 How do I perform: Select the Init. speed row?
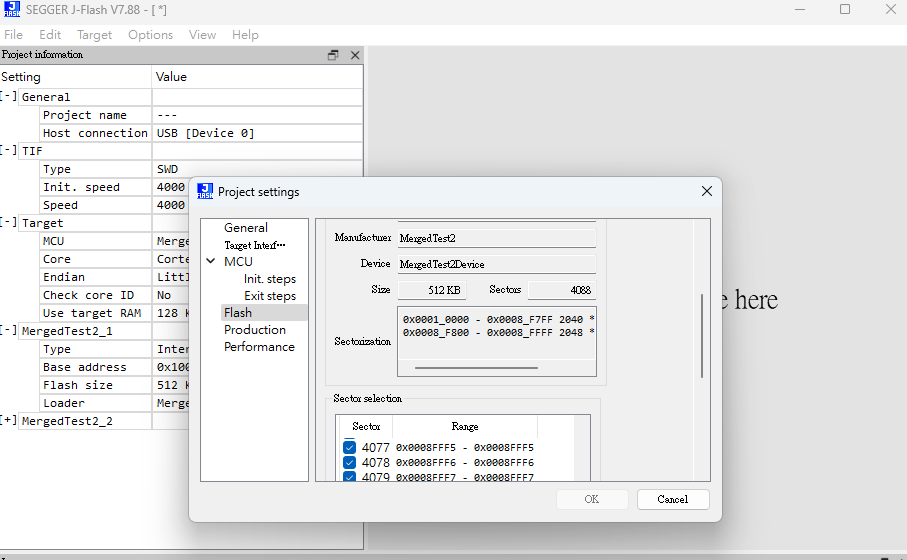115,187
